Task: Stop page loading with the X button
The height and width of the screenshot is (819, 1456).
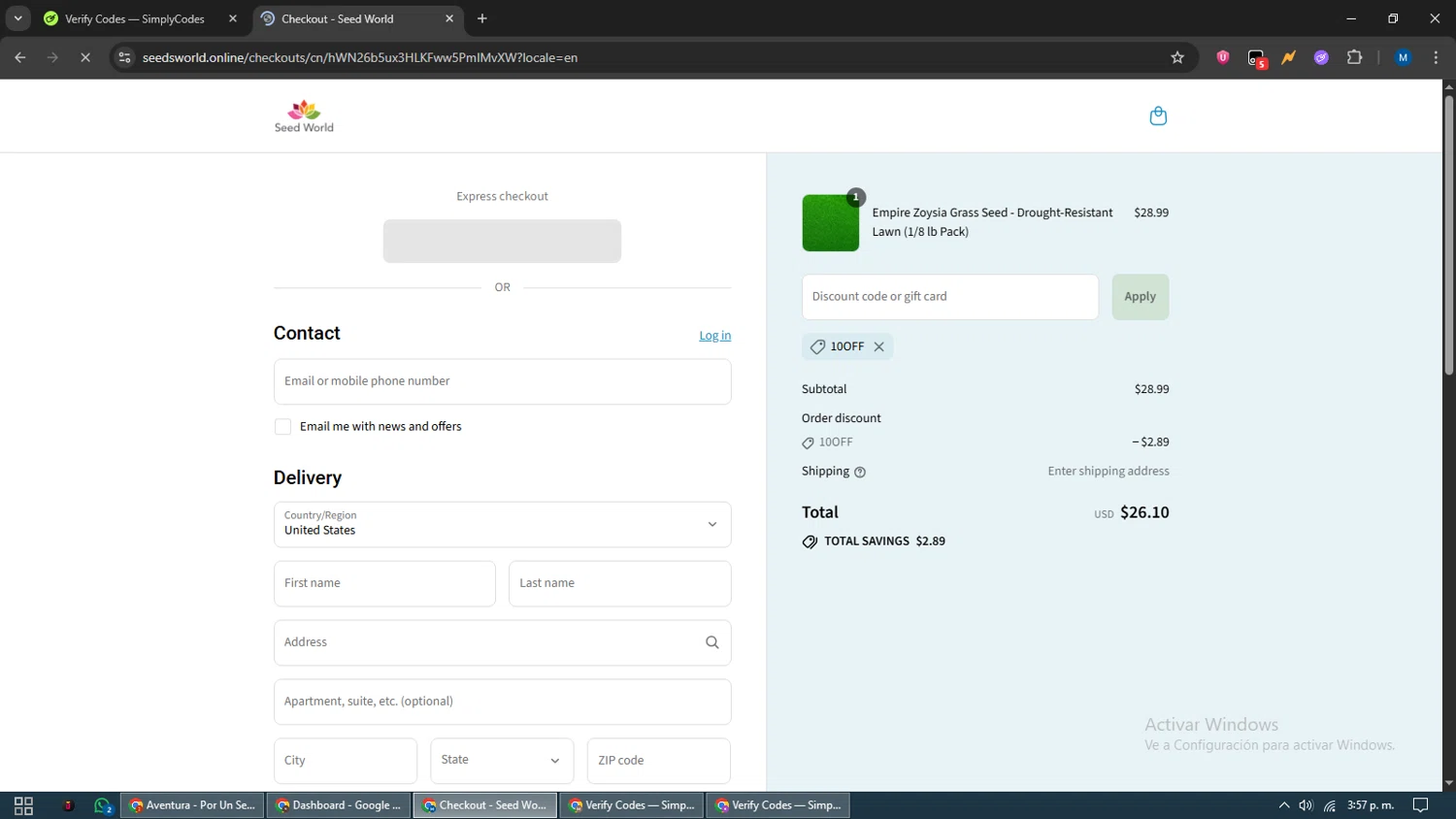Action: point(85,57)
